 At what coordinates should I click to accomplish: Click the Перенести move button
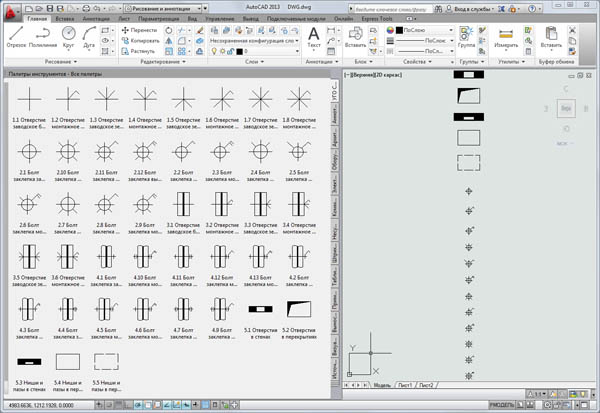click(x=138, y=28)
